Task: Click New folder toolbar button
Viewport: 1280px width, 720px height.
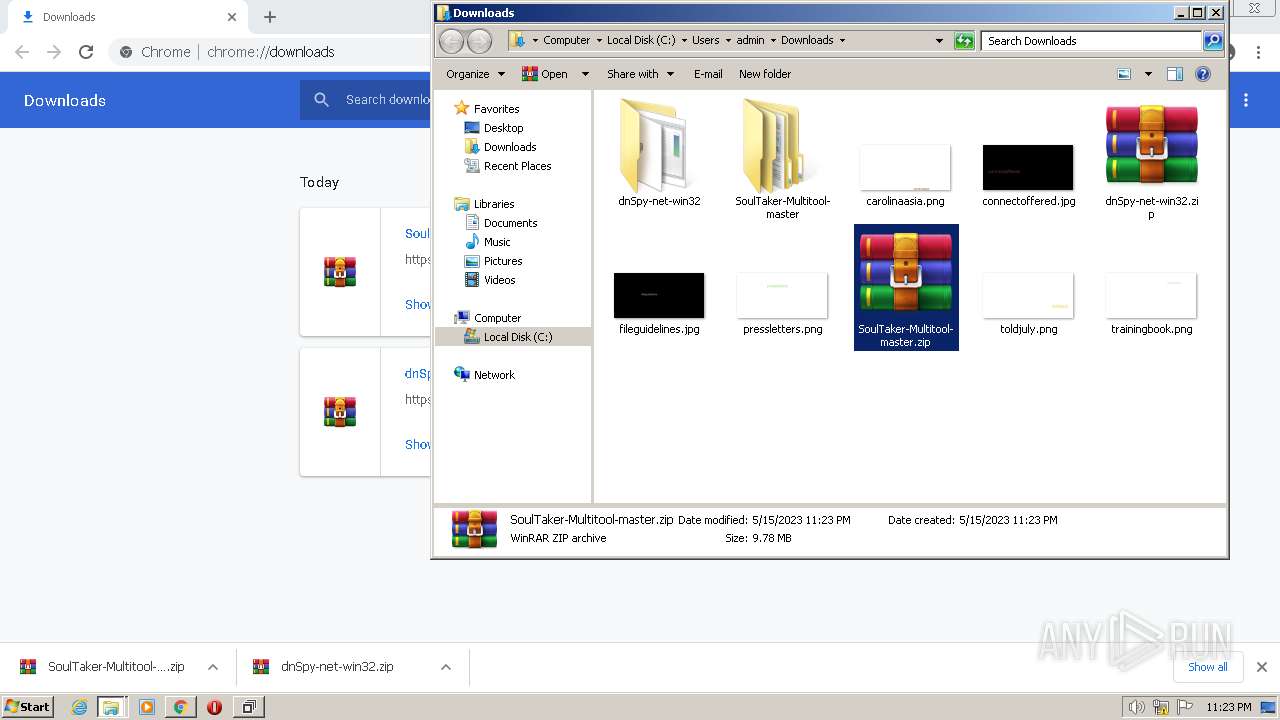Action: pyautogui.click(x=765, y=74)
